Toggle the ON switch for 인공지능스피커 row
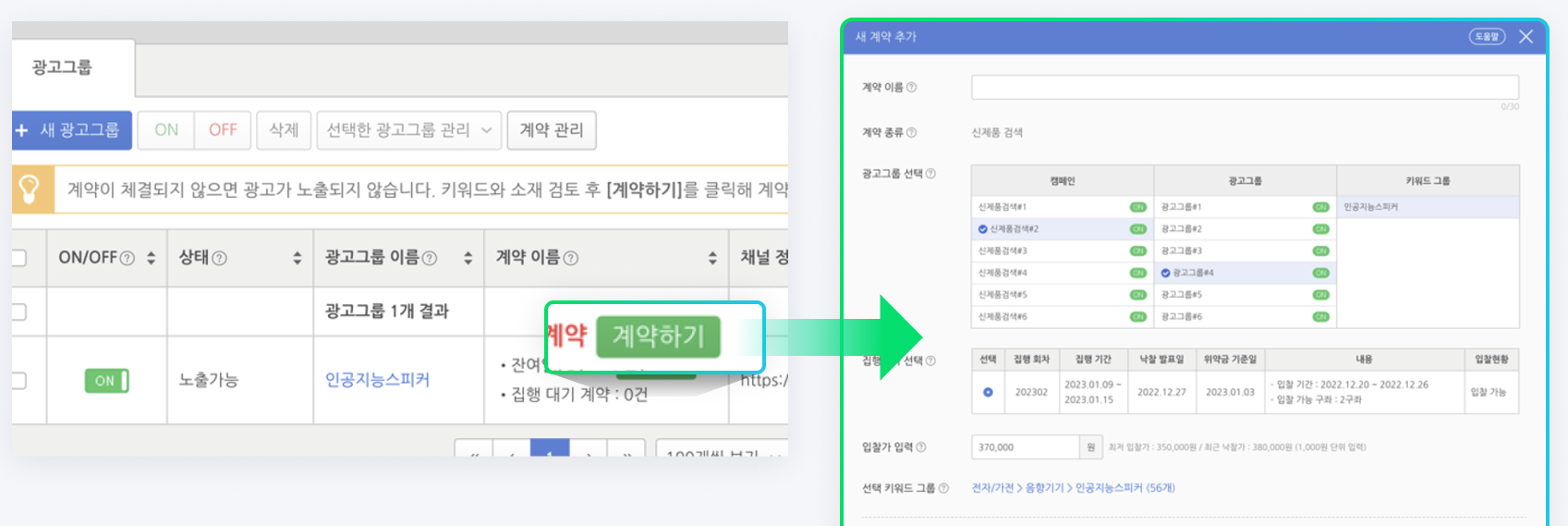 tap(106, 381)
